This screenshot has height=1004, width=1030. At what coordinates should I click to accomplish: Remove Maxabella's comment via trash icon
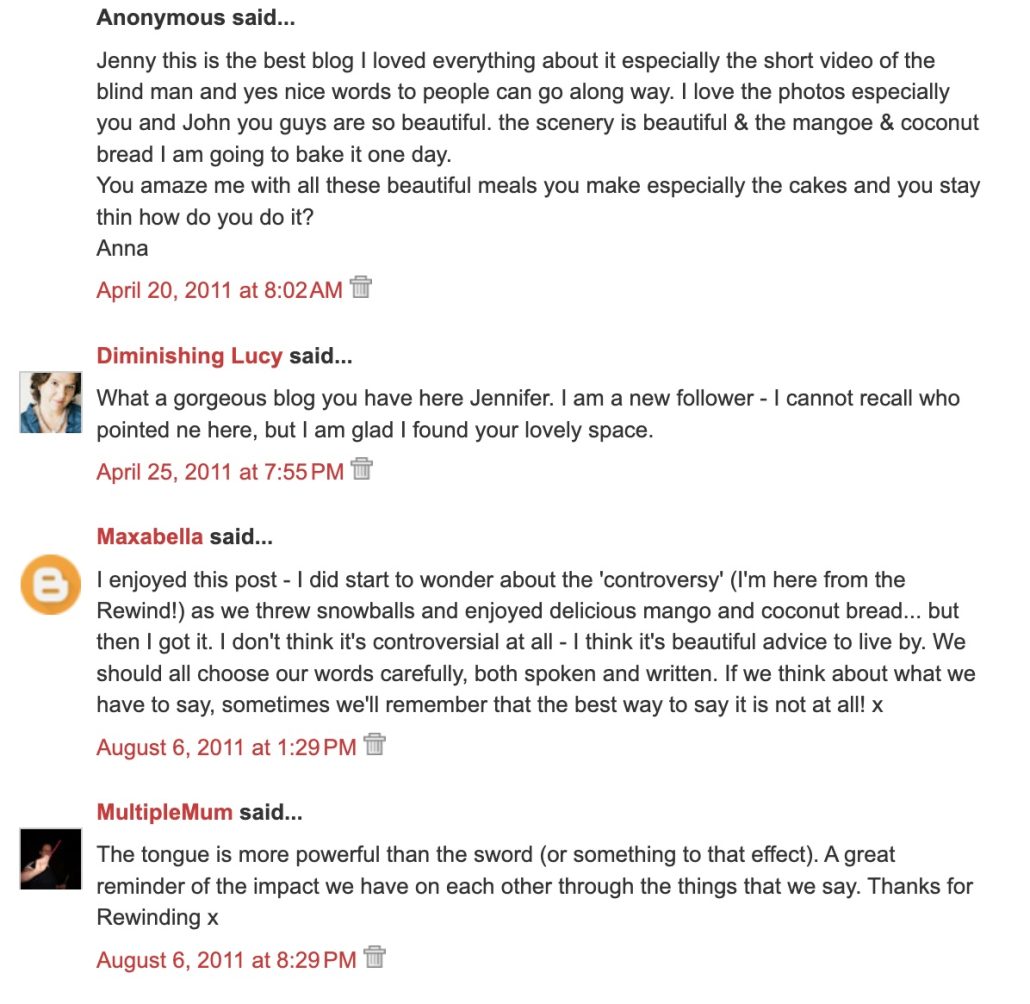pyautogui.click(x=375, y=744)
